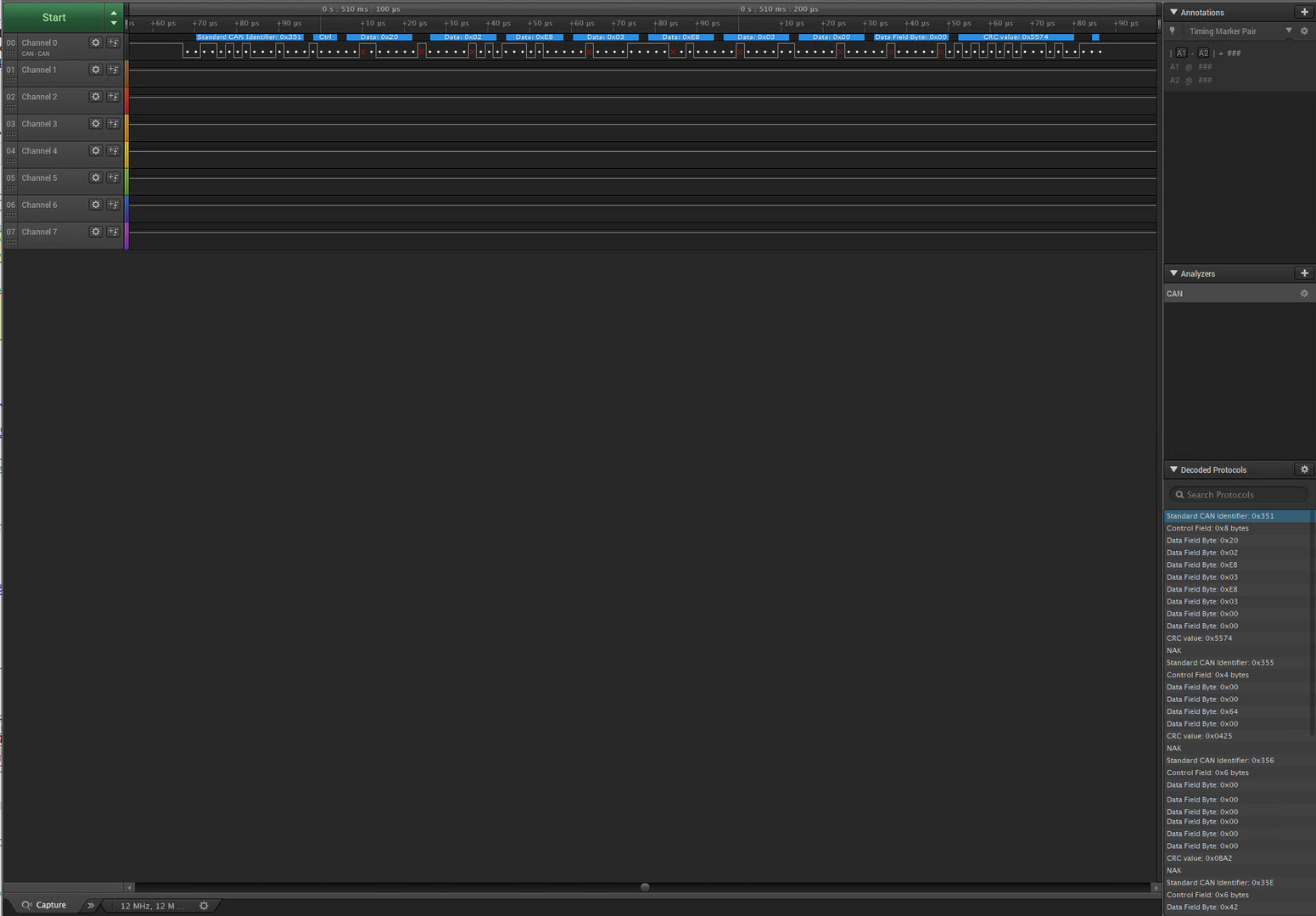Screen dimensions: 1316x916
Task: Place the A2 timing marker
Action: point(1203,53)
